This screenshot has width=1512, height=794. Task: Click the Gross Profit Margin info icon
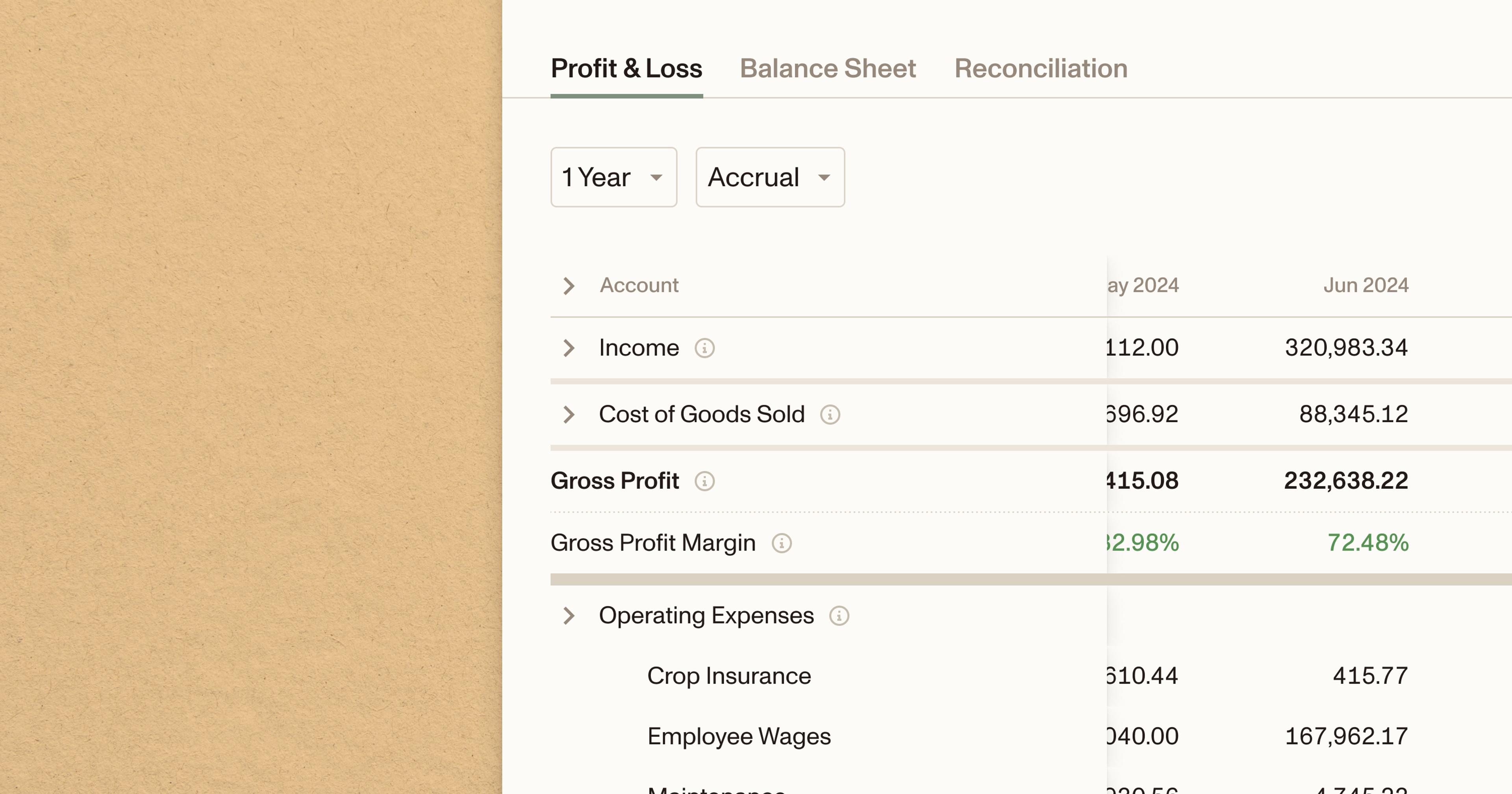coord(781,543)
